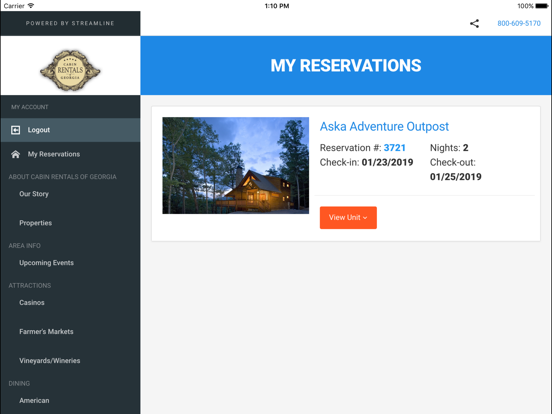Click the AREA INFO section label
The width and height of the screenshot is (552, 414).
pyautogui.click(x=24, y=246)
